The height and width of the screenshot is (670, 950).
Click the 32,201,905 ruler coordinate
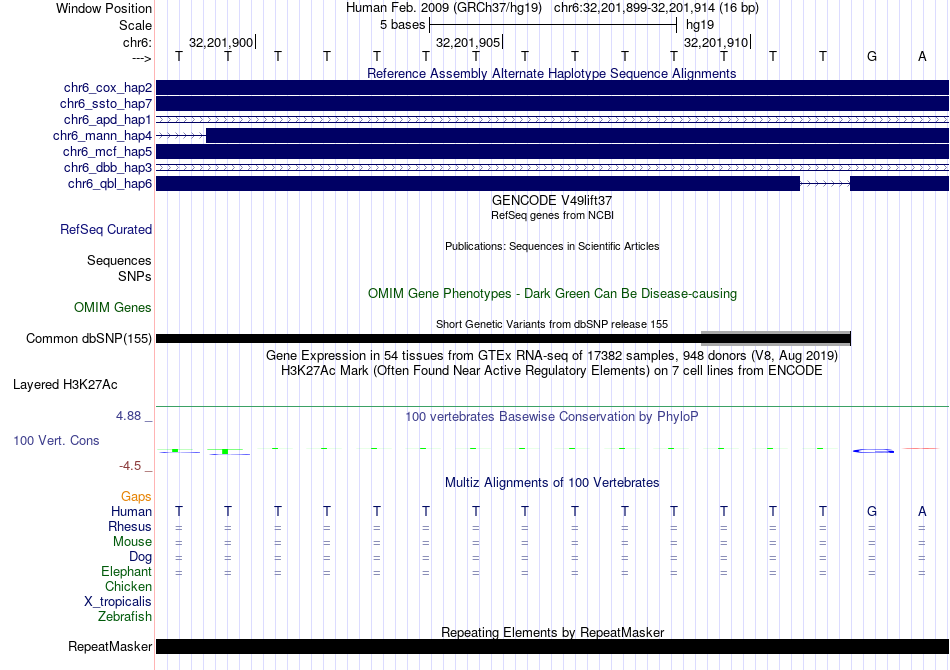click(468, 42)
